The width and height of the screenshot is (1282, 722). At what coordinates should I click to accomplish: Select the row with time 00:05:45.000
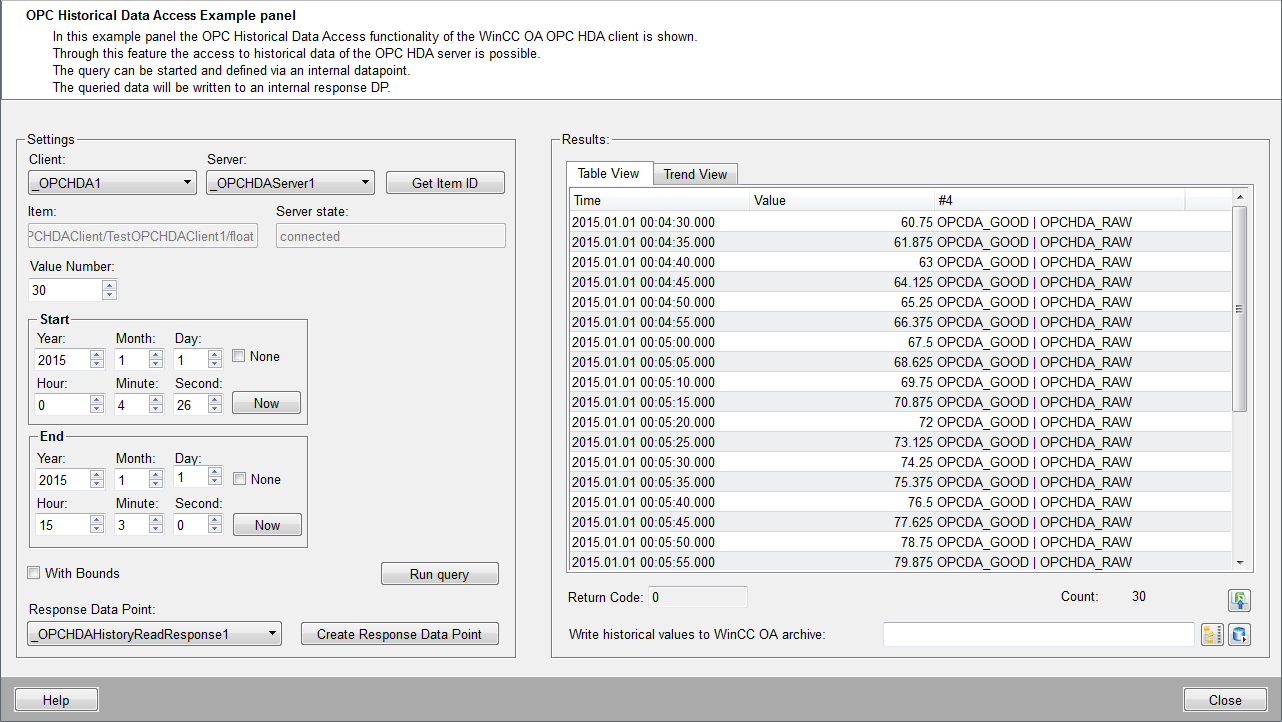[x=900, y=522]
